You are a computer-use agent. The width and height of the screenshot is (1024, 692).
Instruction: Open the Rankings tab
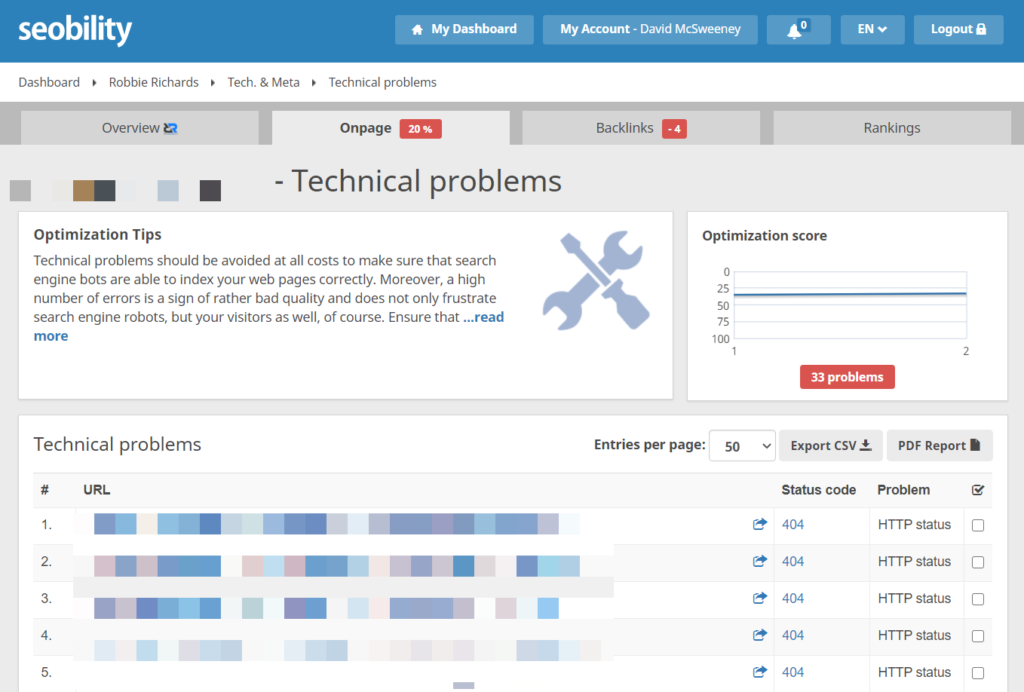(891, 128)
